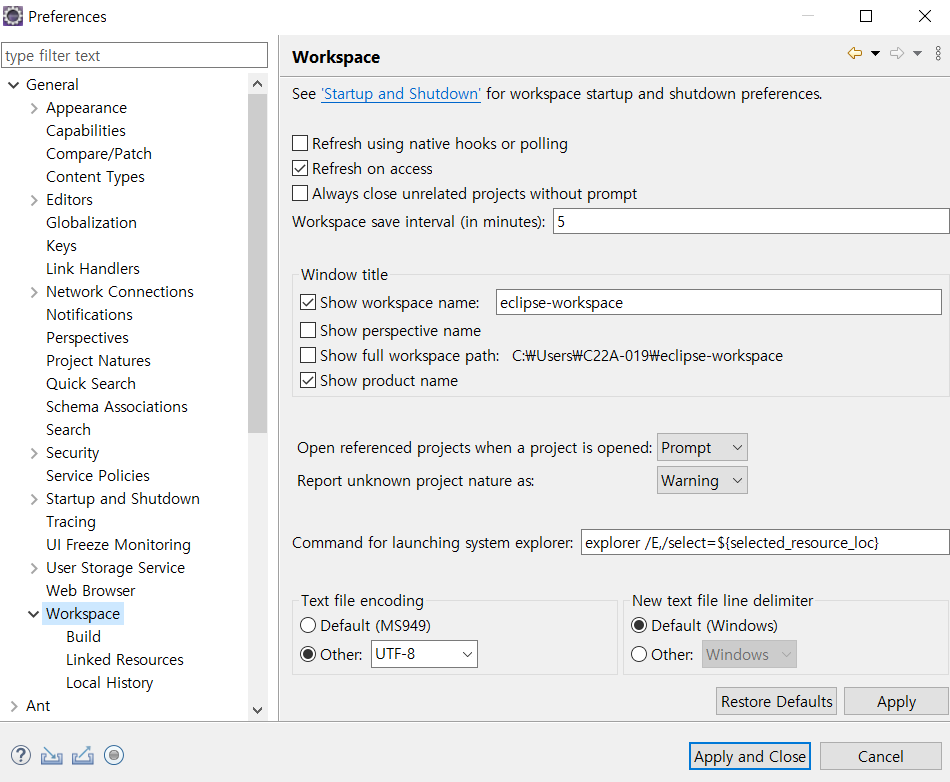Expand the Network Connections node
The image size is (950, 782).
(34, 292)
